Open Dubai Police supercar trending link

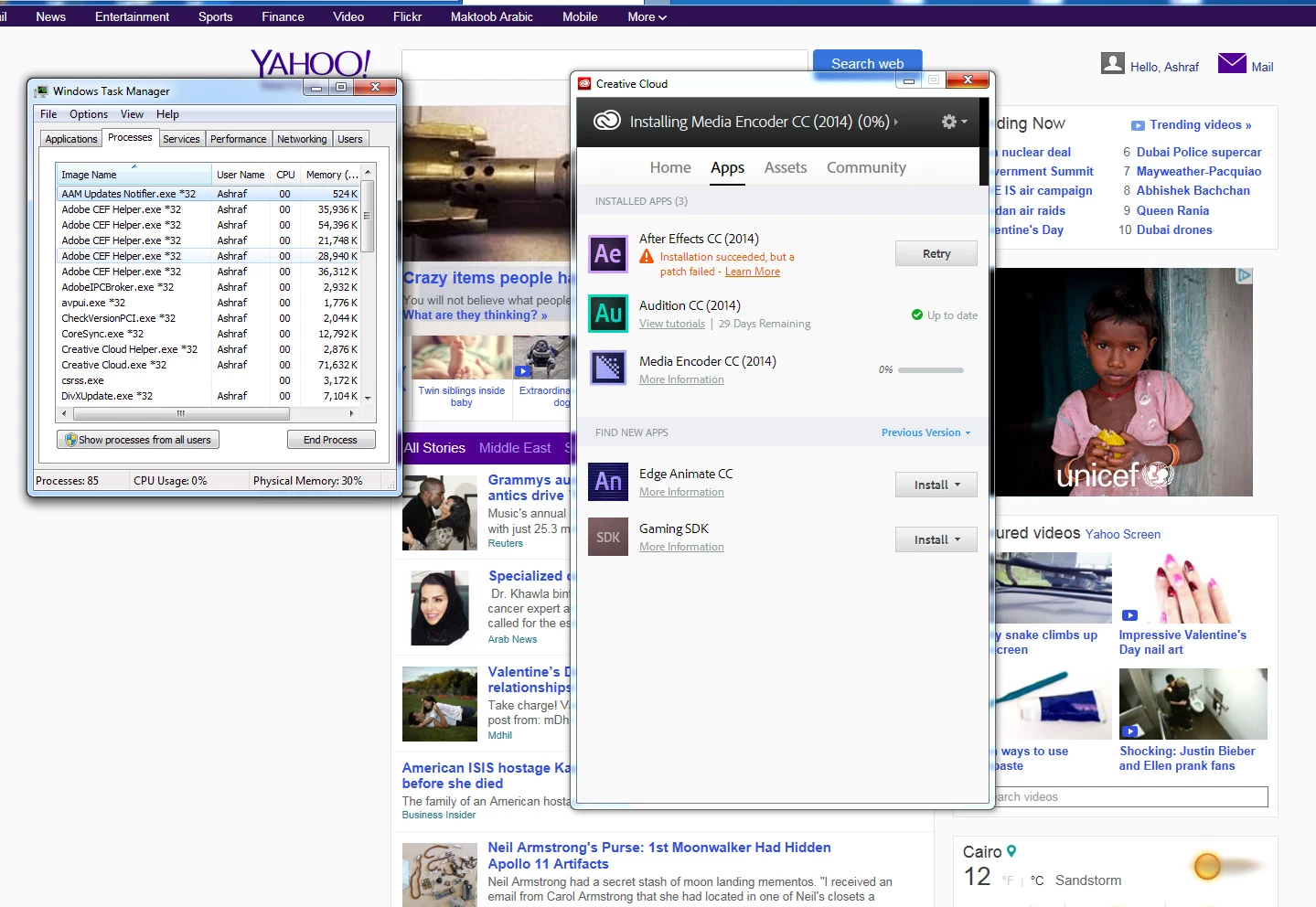pyautogui.click(x=1199, y=152)
